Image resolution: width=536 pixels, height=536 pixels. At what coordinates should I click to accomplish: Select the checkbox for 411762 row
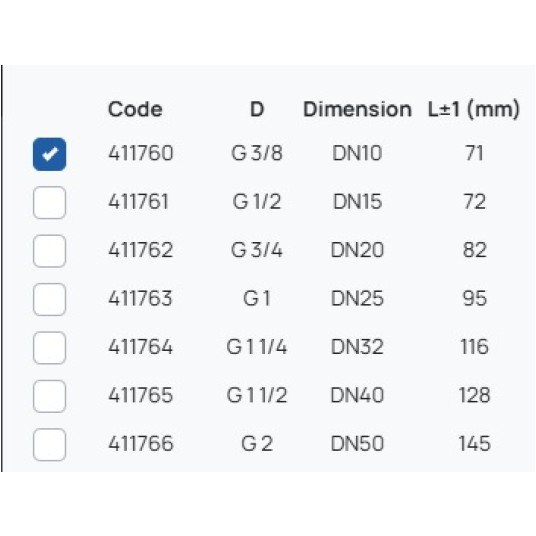click(50, 251)
